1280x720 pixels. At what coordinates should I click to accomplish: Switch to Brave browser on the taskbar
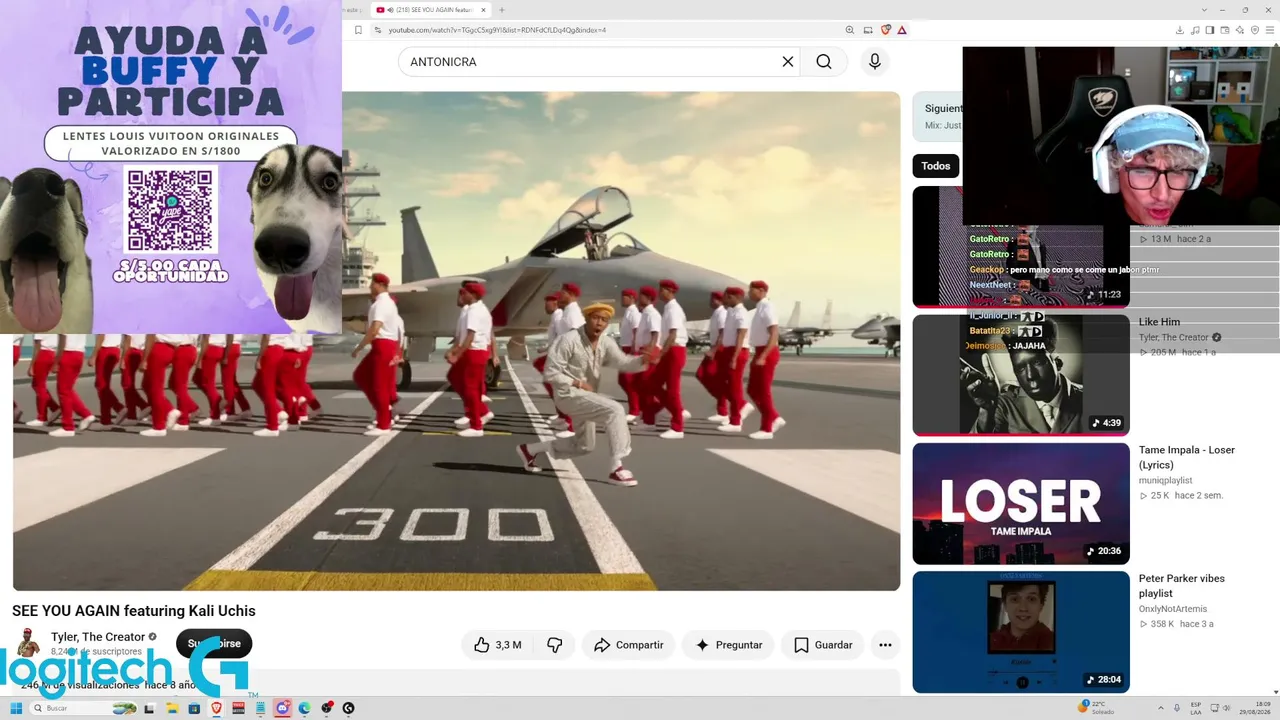pos(216,708)
